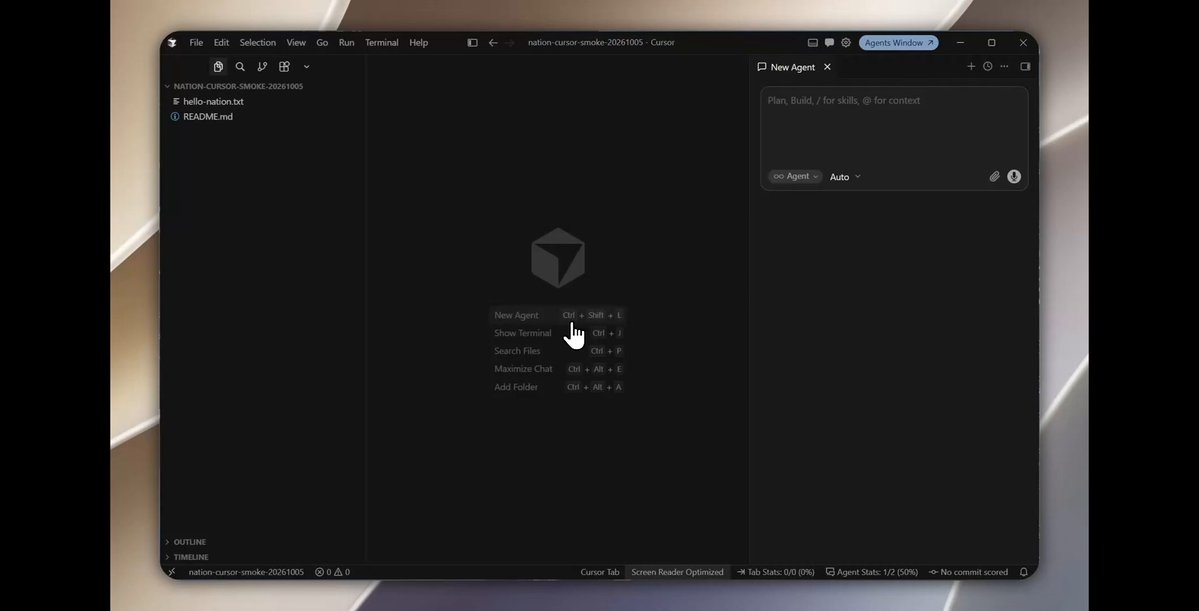The height and width of the screenshot is (611, 1199).
Task: Focus the Plan, Build prompt input
Action: 894,127
